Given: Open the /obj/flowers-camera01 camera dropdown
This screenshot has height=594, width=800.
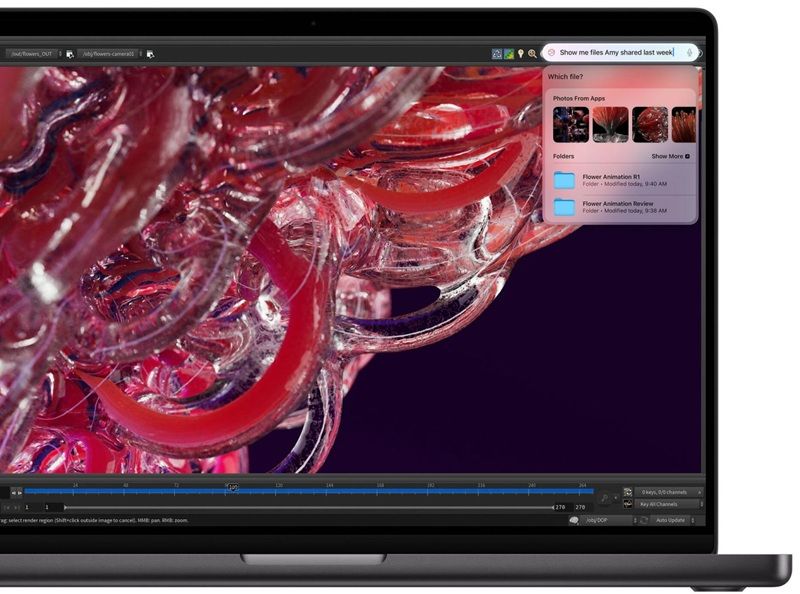Looking at the screenshot, I should coord(110,54).
